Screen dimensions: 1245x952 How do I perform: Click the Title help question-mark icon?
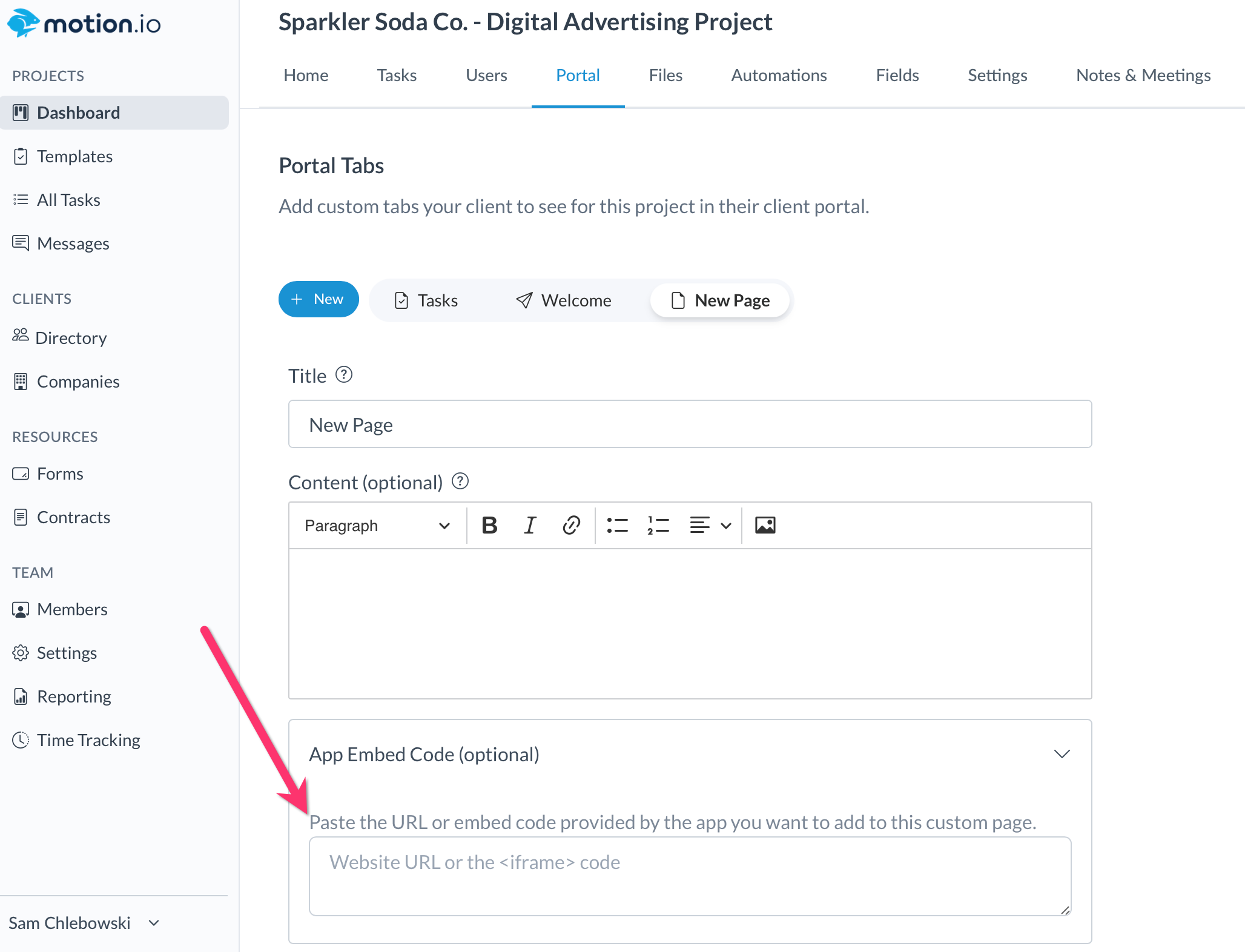tap(344, 375)
